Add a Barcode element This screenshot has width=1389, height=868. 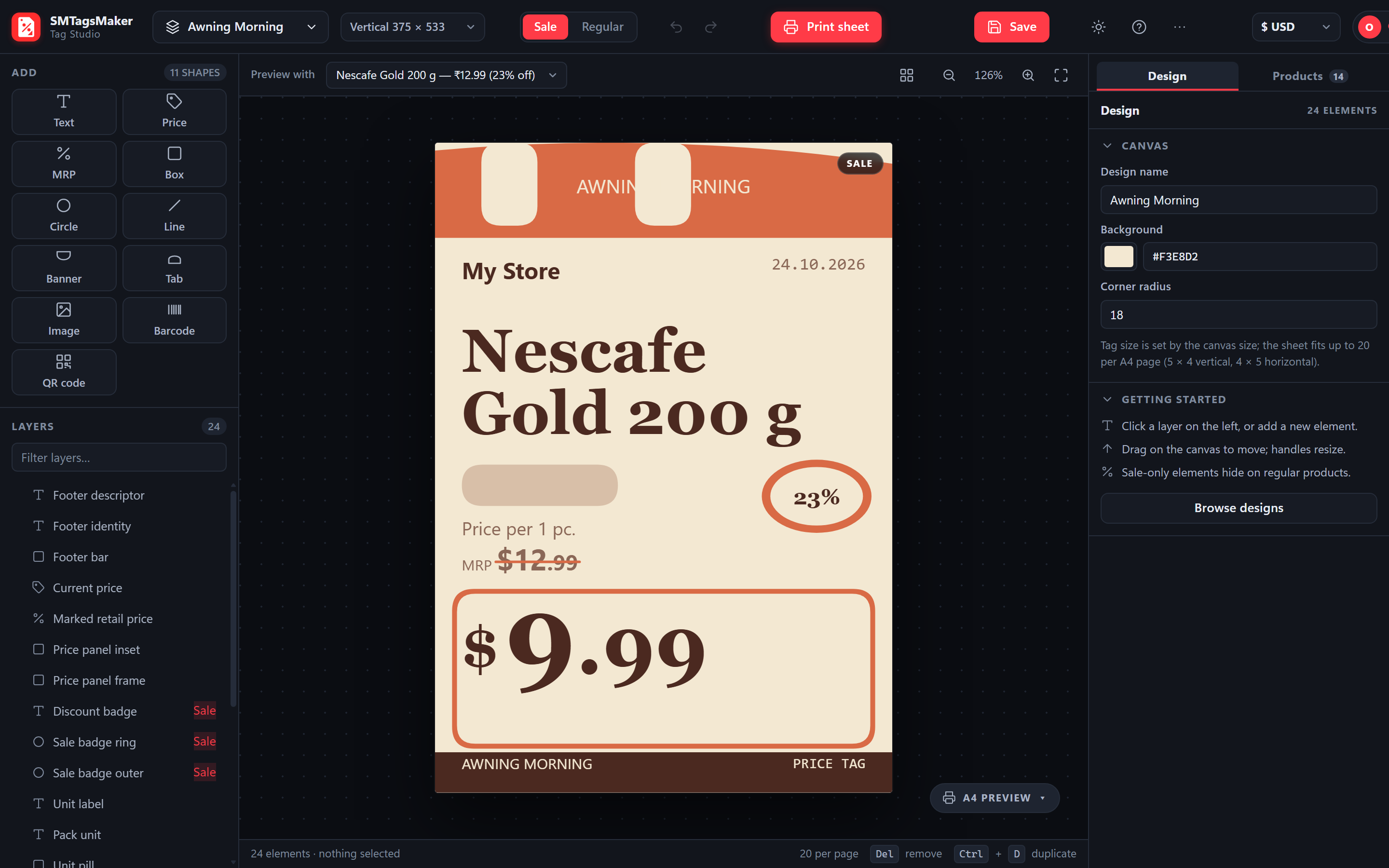(174, 320)
